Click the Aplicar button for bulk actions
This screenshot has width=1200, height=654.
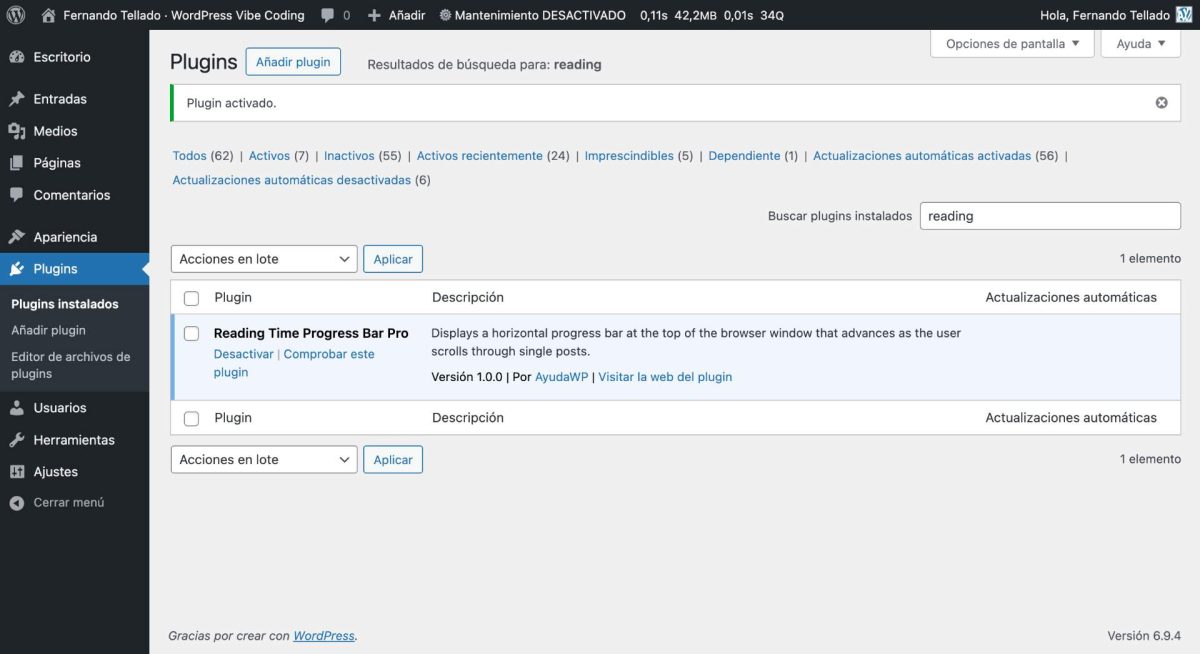393,258
